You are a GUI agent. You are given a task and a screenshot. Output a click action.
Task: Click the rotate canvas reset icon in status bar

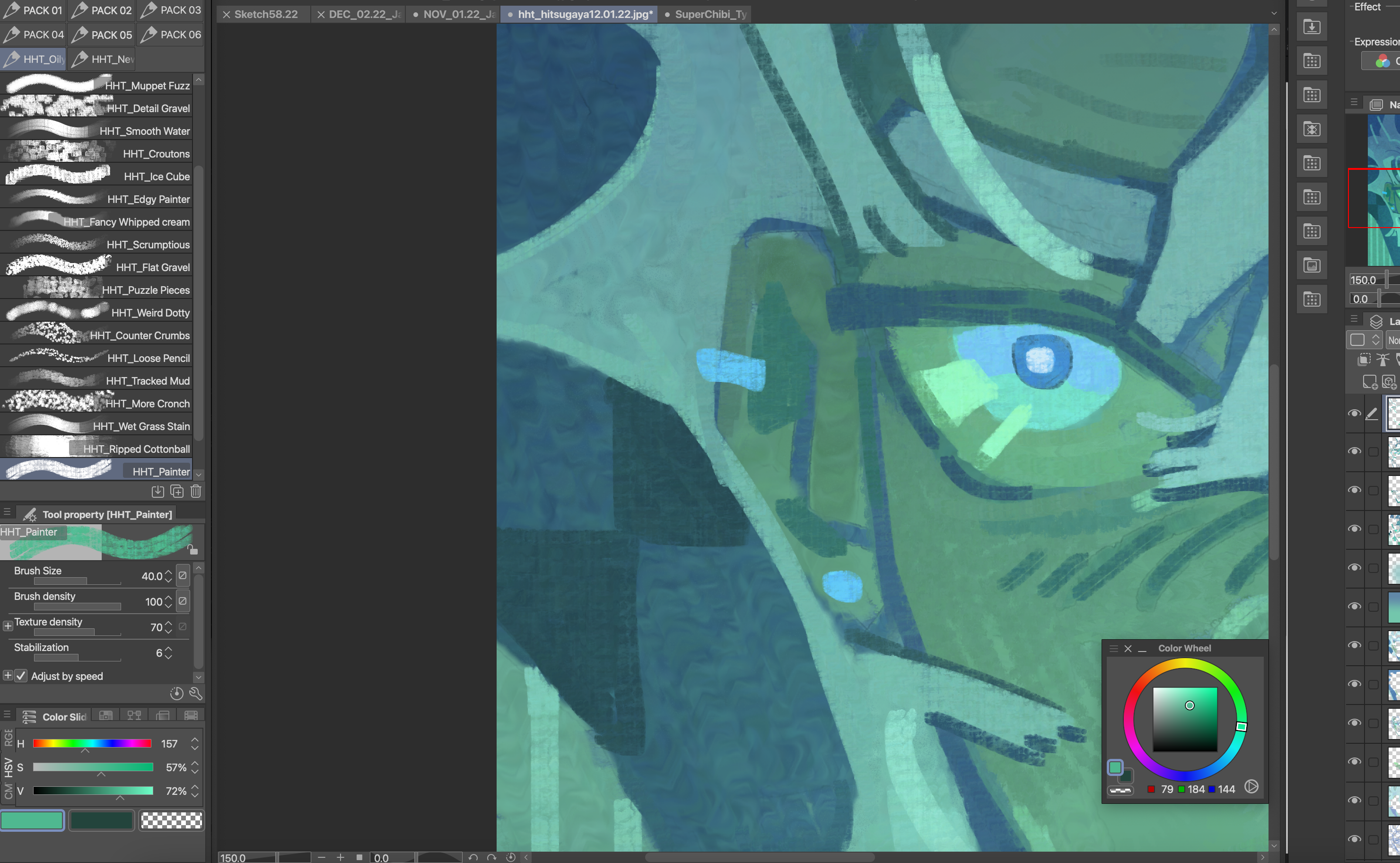click(511, 857)
